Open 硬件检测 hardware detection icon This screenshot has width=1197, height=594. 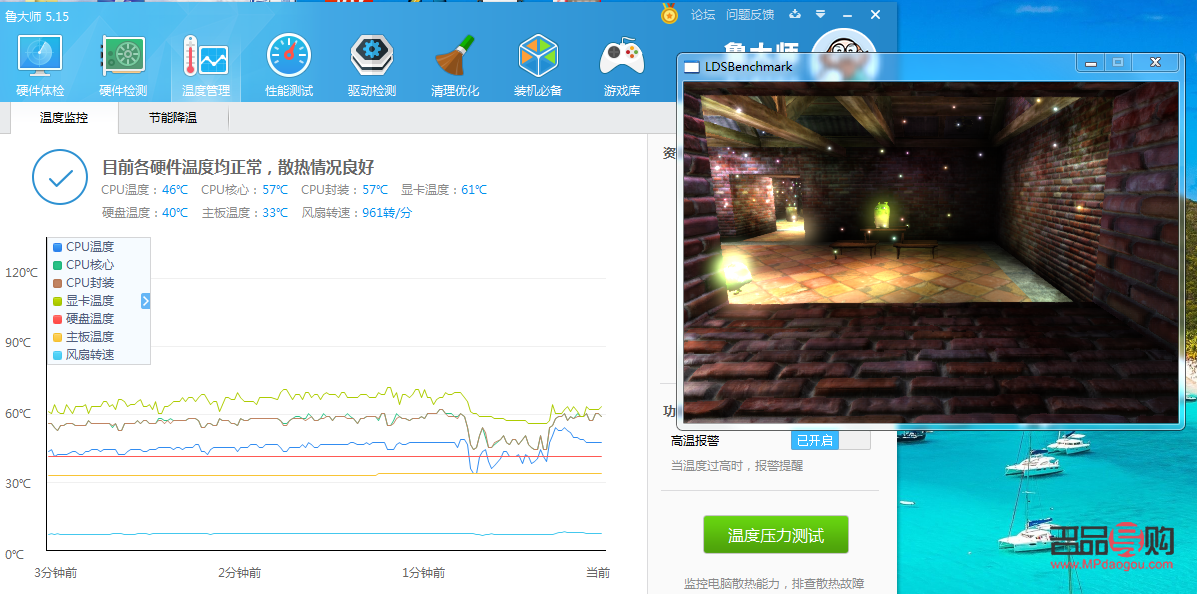(x=123, y=62)
